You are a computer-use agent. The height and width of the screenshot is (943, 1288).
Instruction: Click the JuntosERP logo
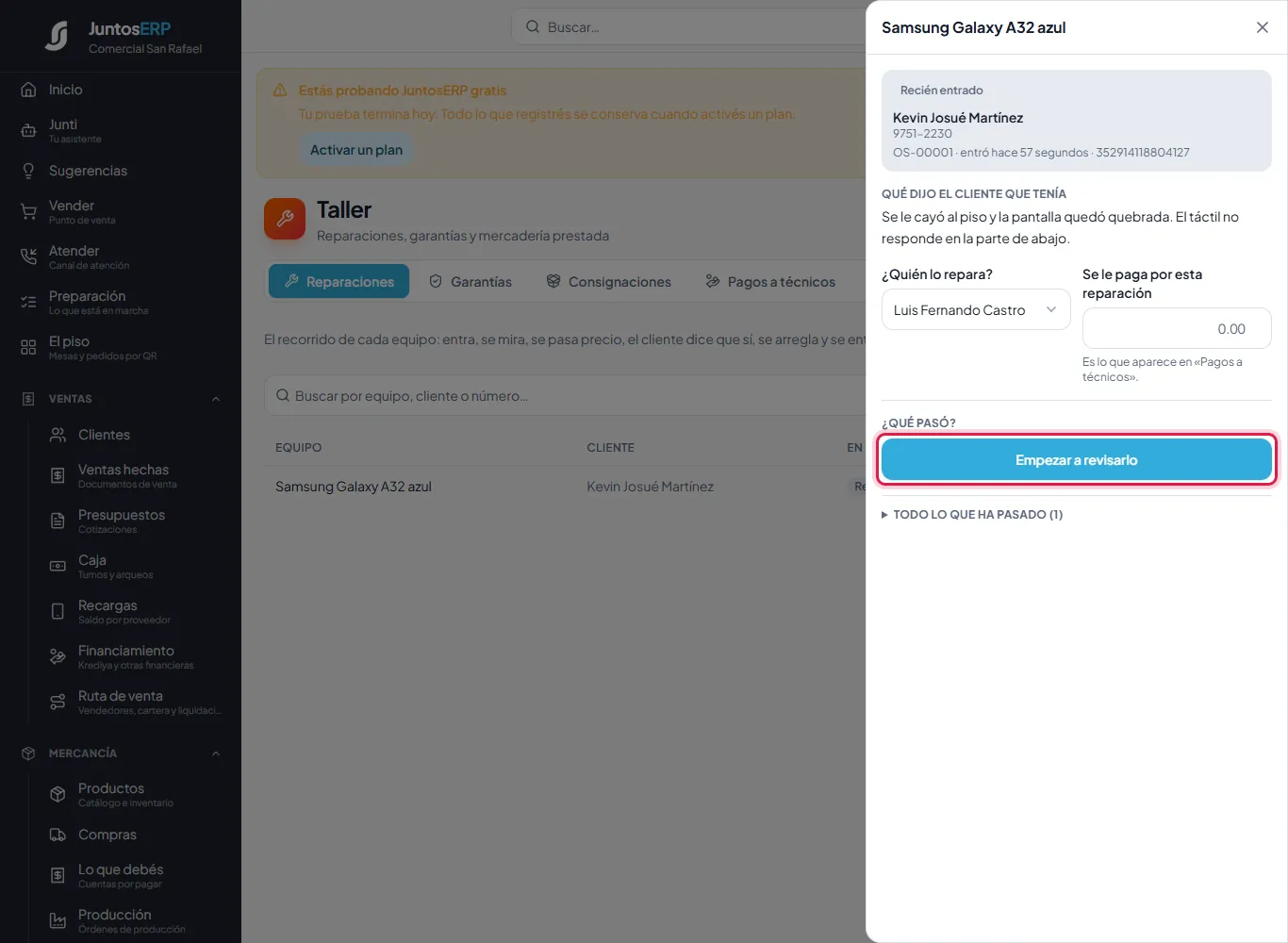pyautogui.click(x=57, y=37)
